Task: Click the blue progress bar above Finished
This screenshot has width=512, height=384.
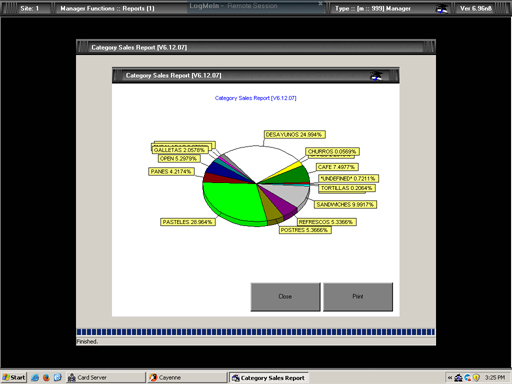Action: tap(256, 332)
